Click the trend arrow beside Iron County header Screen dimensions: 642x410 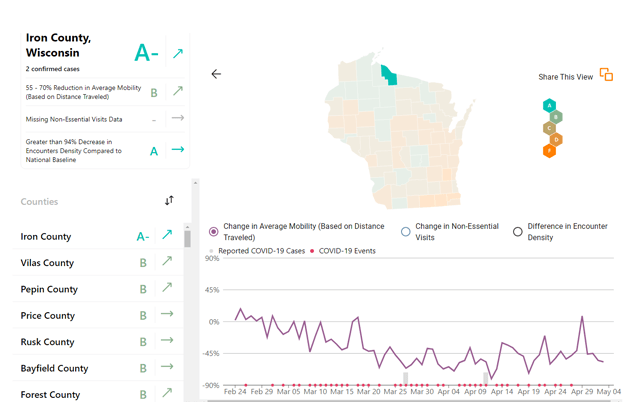(x=178, y=53)
